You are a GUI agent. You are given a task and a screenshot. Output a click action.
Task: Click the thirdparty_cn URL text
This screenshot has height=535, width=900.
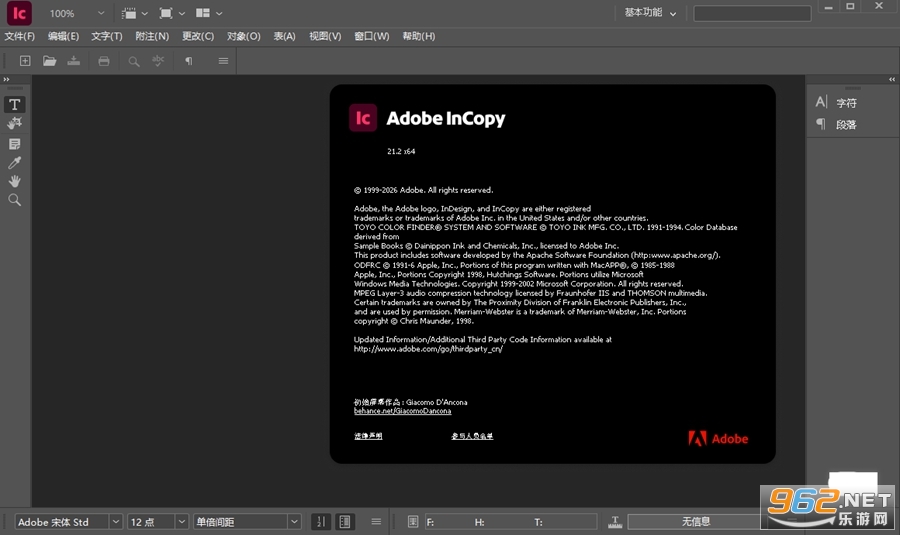[x=428, y=349]
